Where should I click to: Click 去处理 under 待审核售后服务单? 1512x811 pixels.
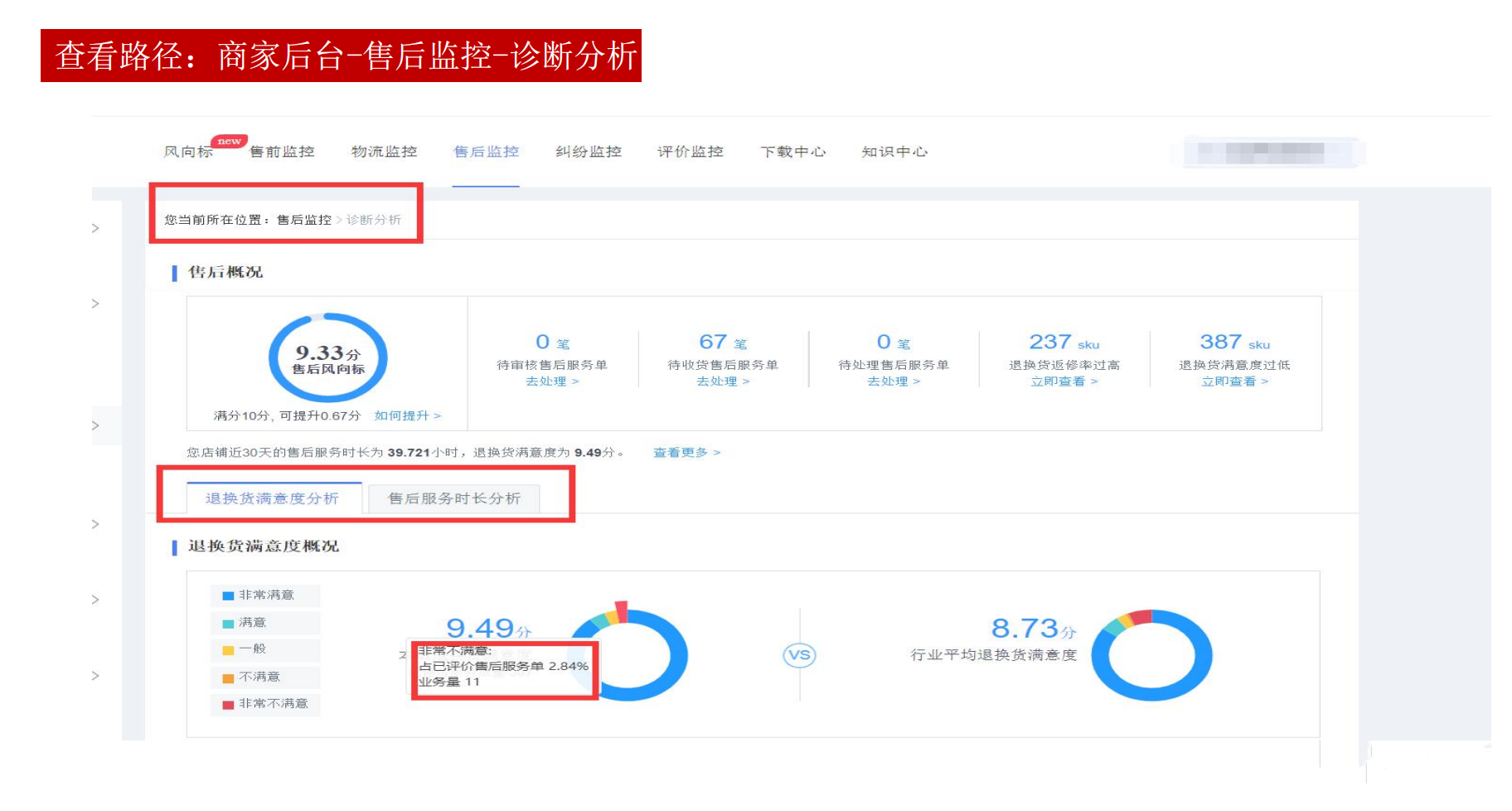[552, 381]
